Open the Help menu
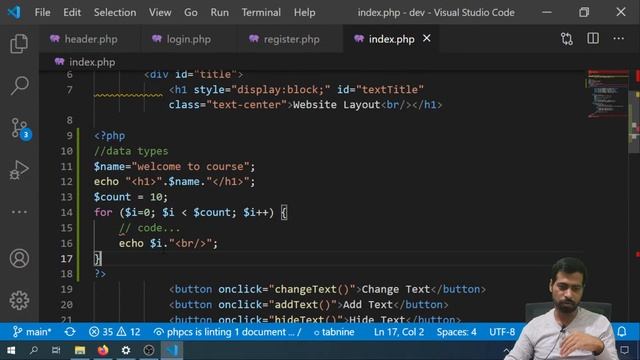The image size is (640, 360). [304, 13]
